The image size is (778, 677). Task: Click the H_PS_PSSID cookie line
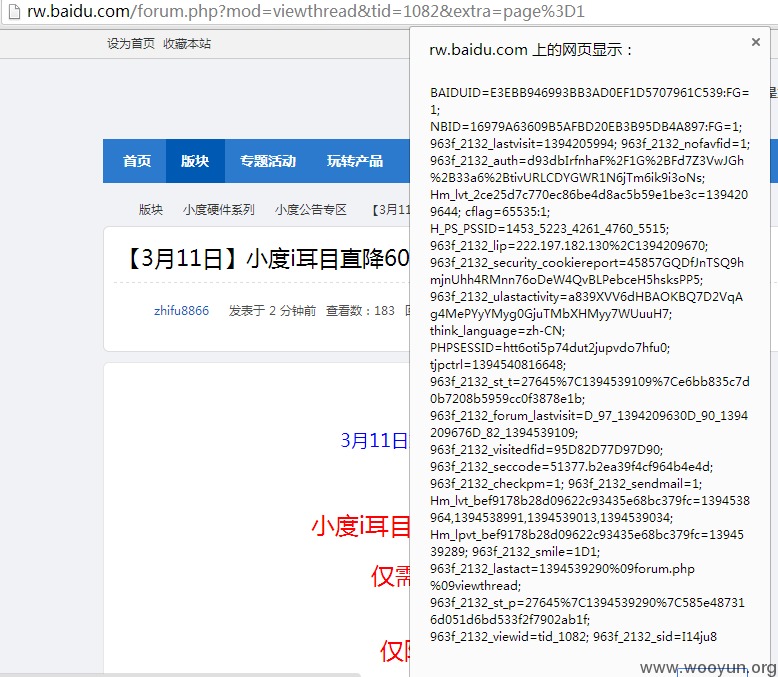[549, 228]
